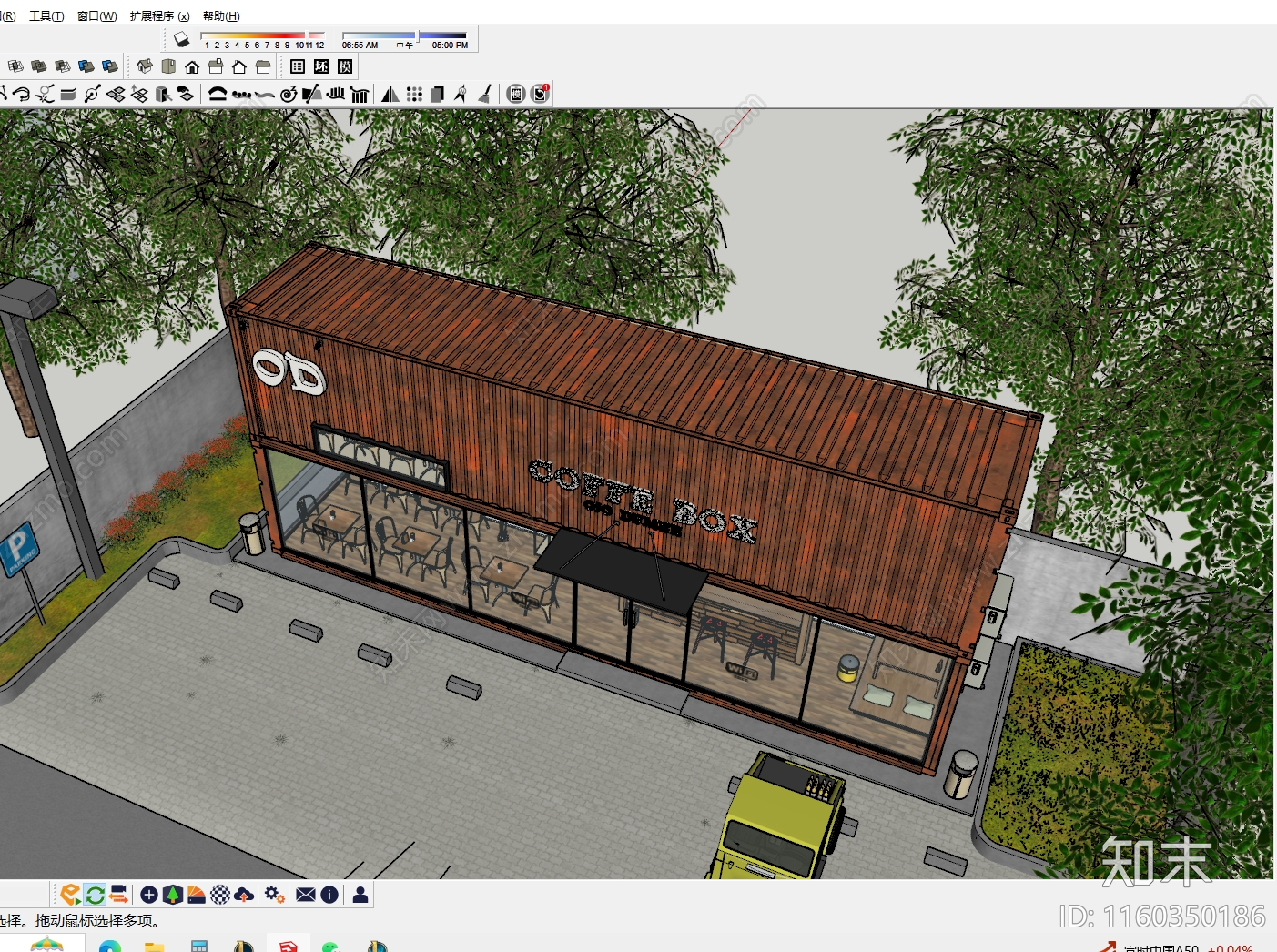Switch to Top view
Image resolution: width=1277 pixels, height=952 pixels.
[168, 66]
